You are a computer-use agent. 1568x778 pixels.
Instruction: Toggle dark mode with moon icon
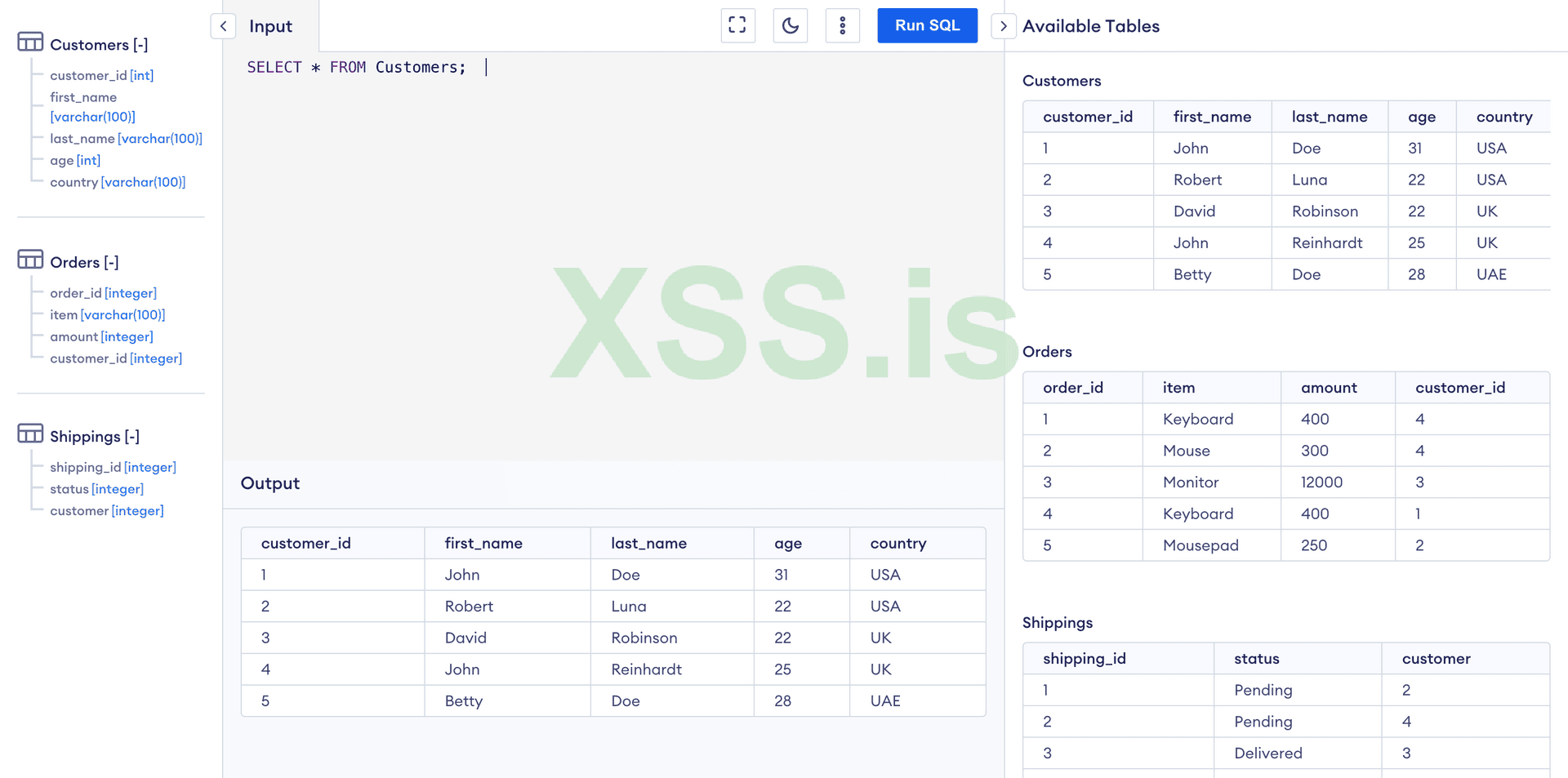point(790,25)
